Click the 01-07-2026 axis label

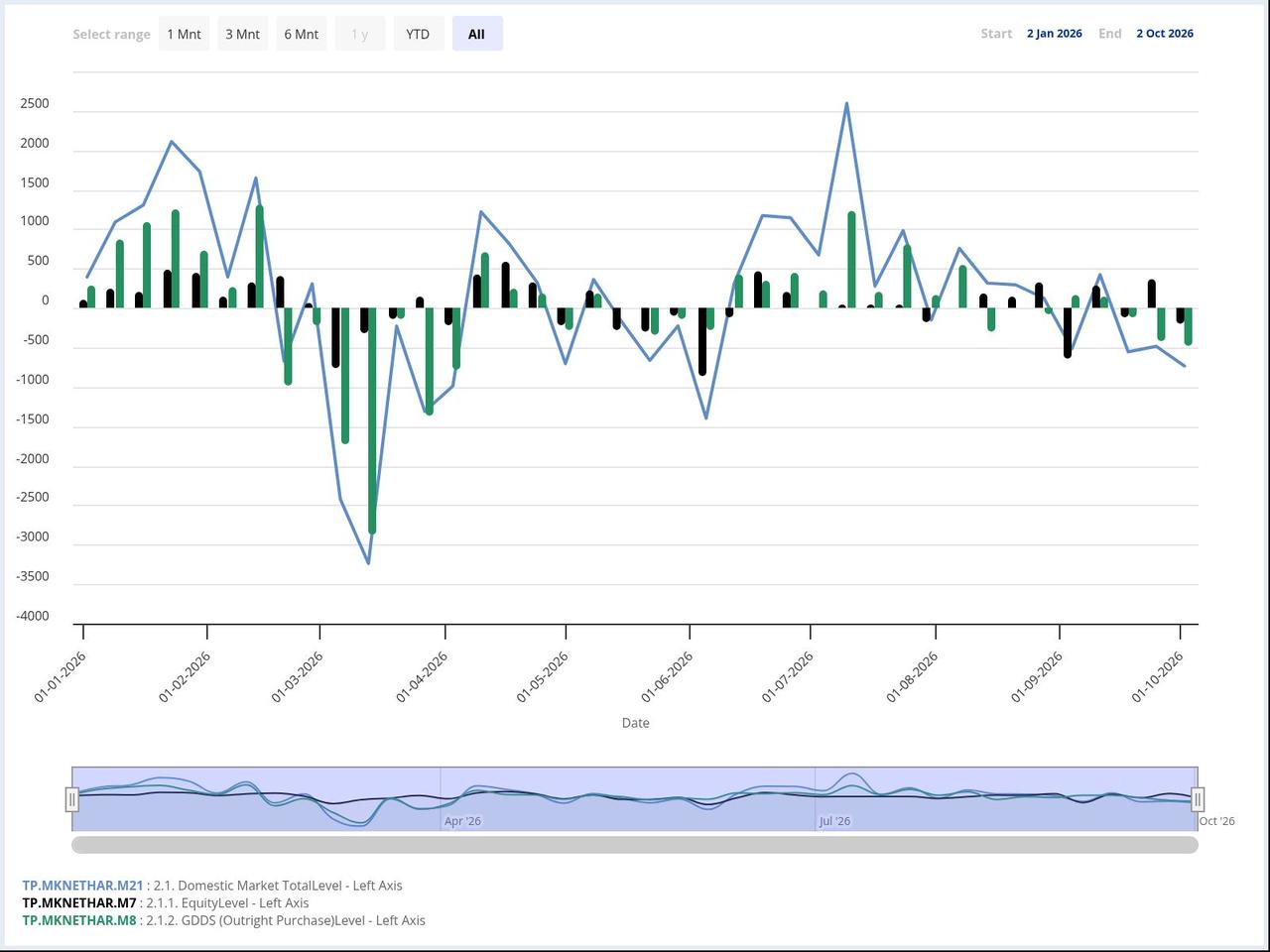[788, 677]
